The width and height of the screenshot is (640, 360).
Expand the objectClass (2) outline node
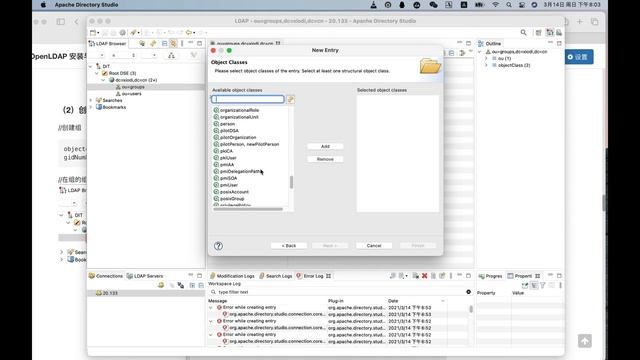487,65
